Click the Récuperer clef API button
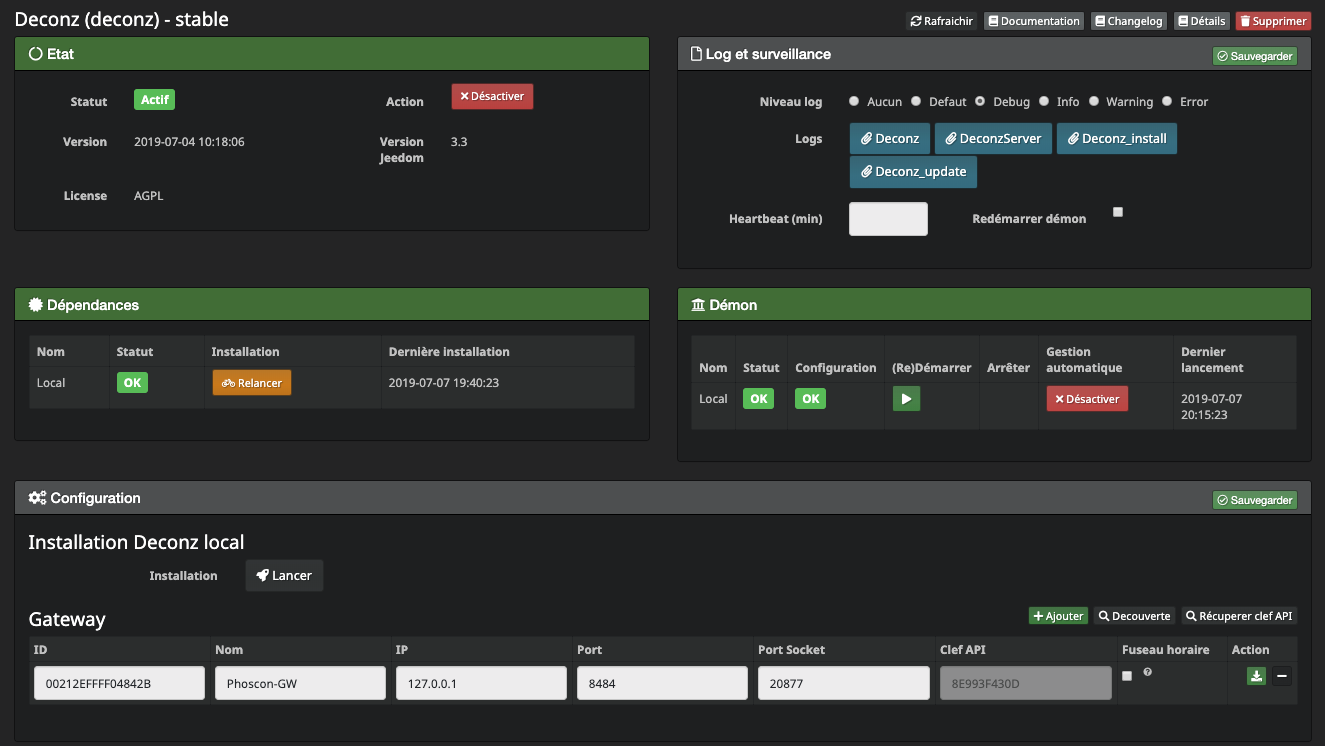 click(x=1239, y=616)
